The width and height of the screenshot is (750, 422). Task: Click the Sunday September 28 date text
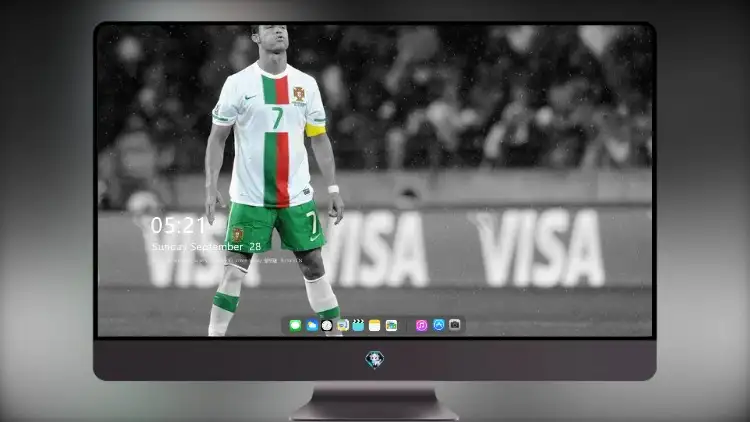tap(206, 246)
